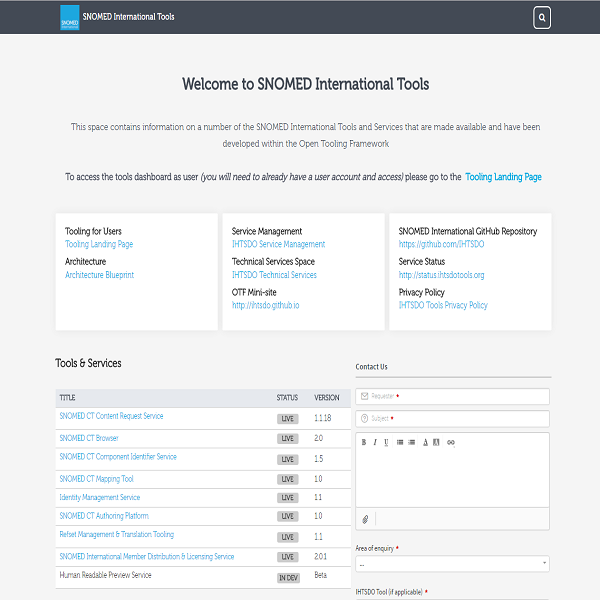
Task: Click the Tools & Services heading
Action: click(88, 363)
